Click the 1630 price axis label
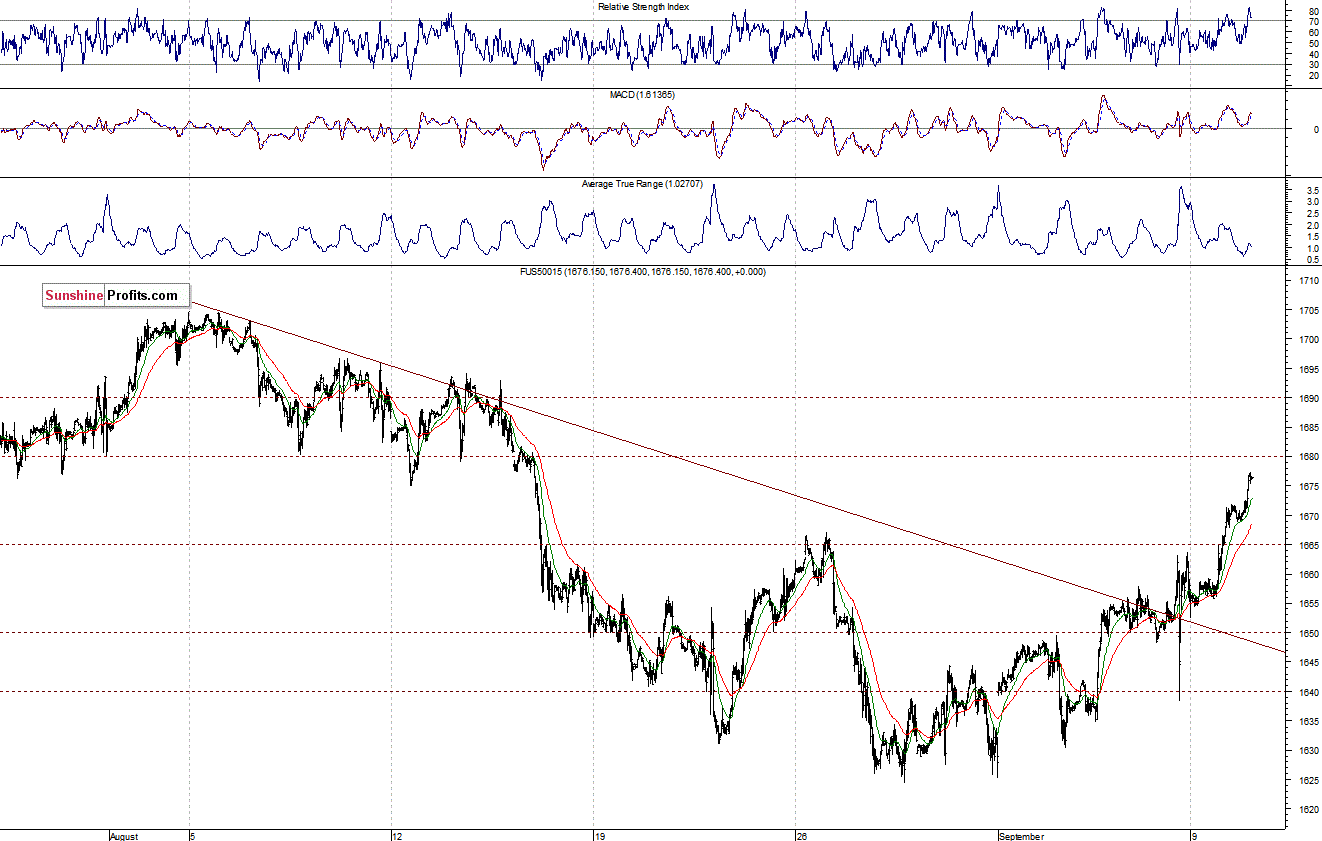Screen dimensions: 1322x841 pos(1309,752)
